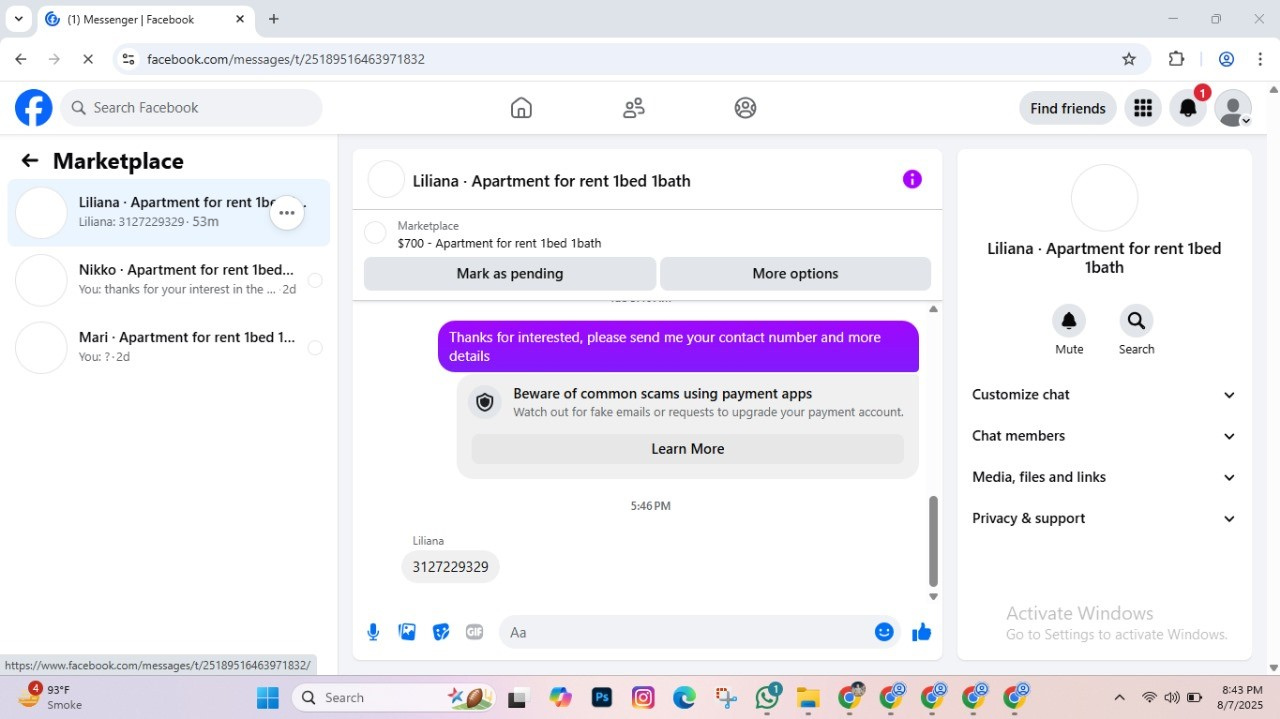The width and height of the screenshot is (1280, 719).
Task: Toggle the read marker on Mari conversation
Action: tap(315, 348)
